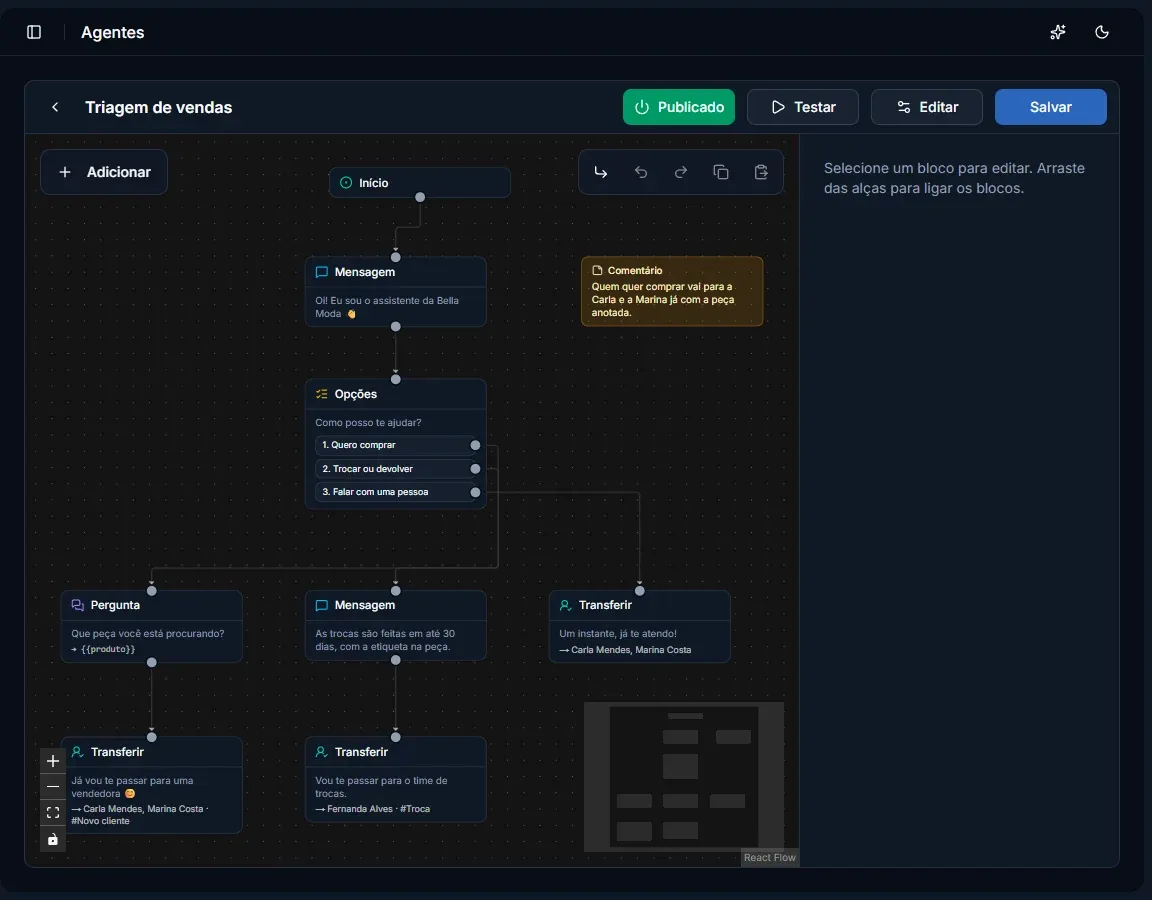Select the Pergunta block
This screenshot has height=900, width=1152.
(x=151, y=627)
